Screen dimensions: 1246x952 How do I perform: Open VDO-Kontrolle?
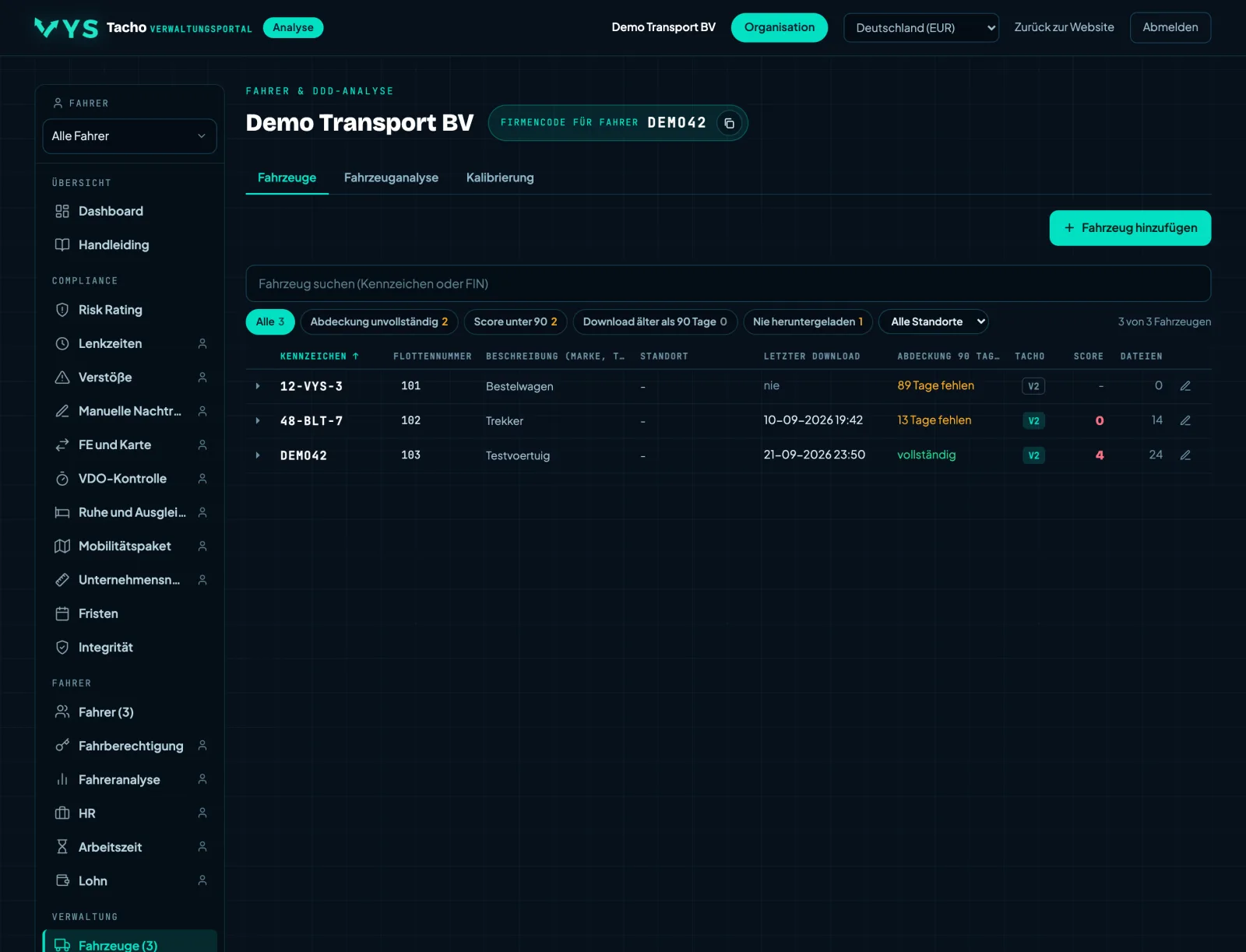[x=129, y=479]
